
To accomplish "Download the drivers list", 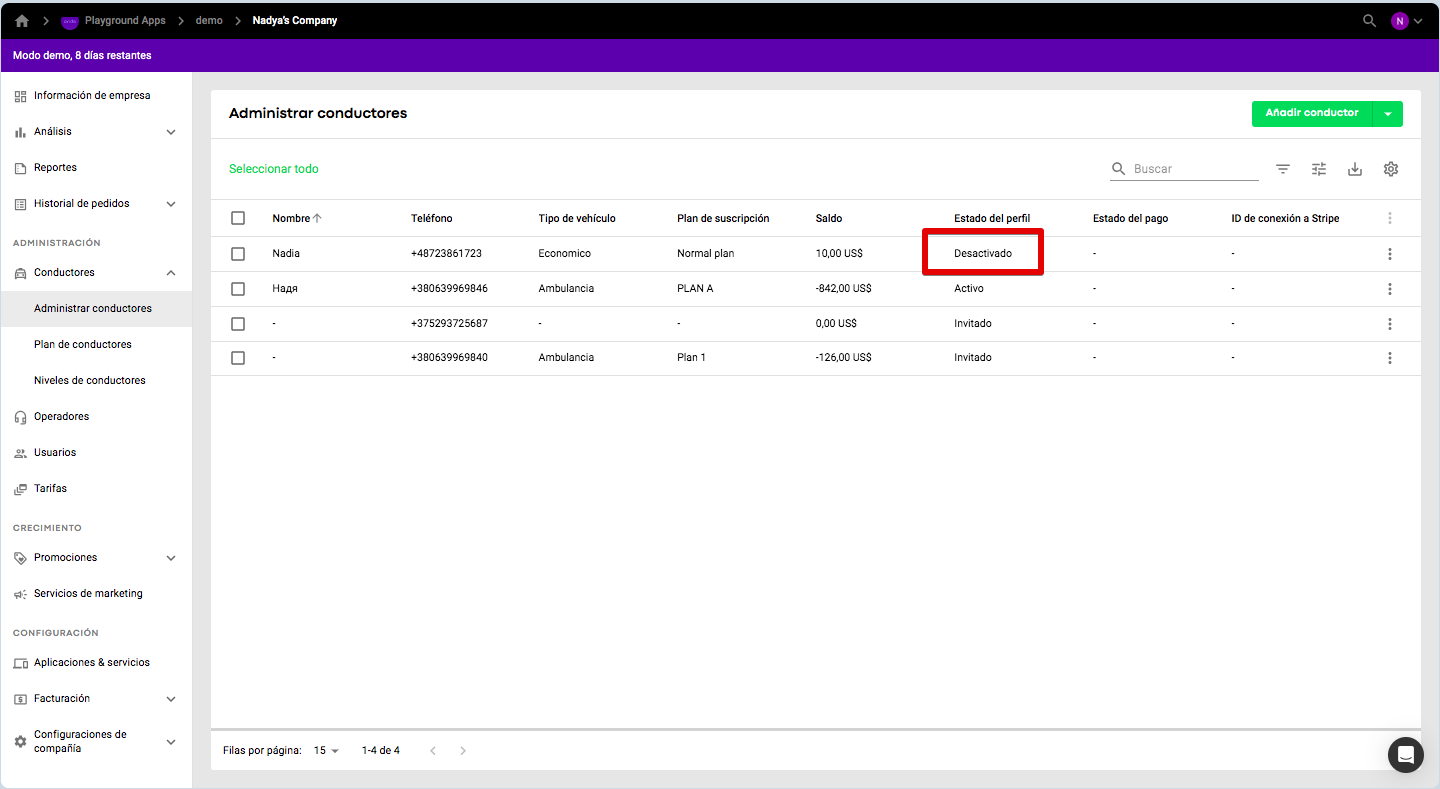I will coord(1355,169).
